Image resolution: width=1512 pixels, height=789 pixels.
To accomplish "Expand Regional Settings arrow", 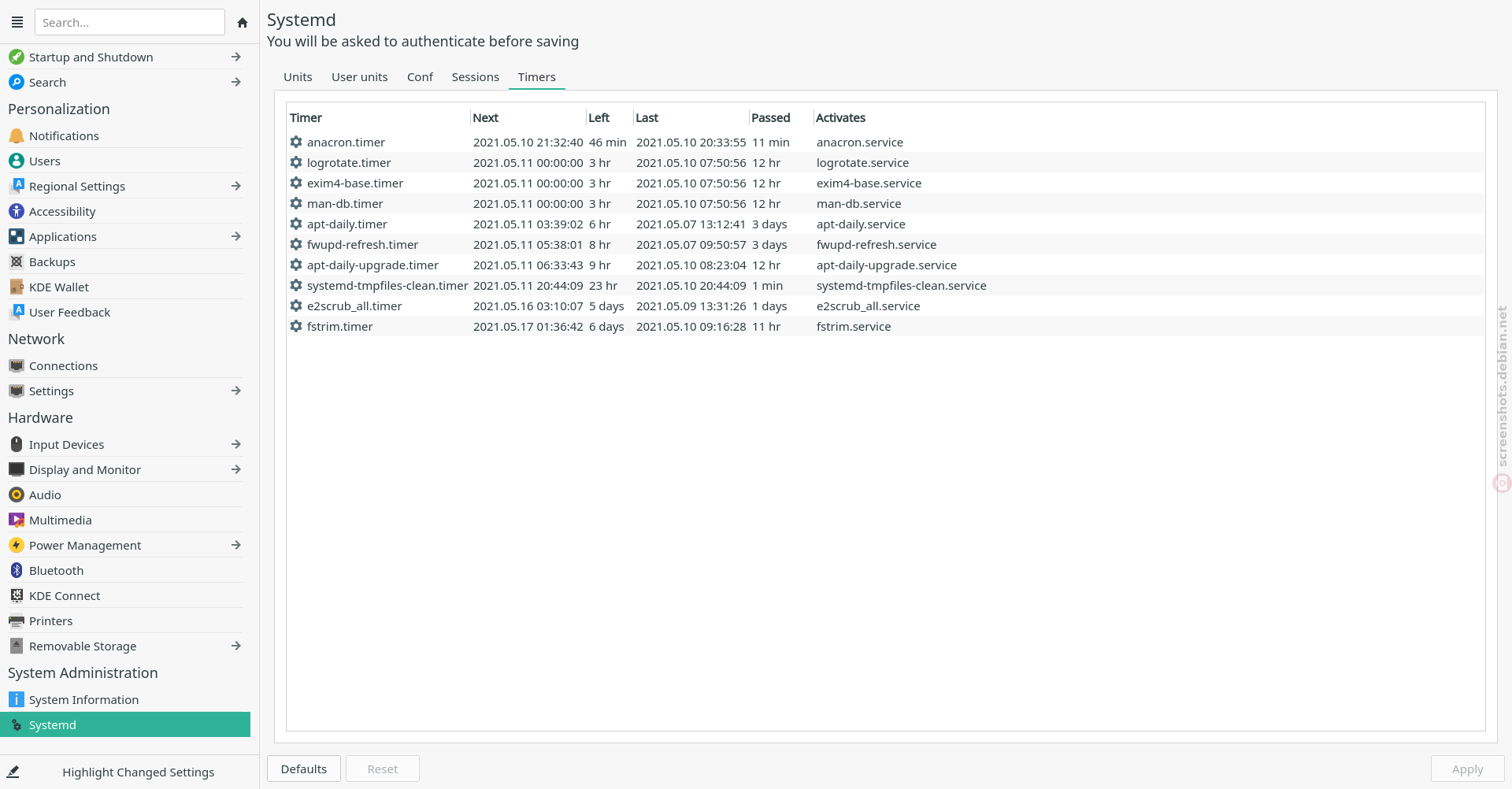I will [236, 186].
